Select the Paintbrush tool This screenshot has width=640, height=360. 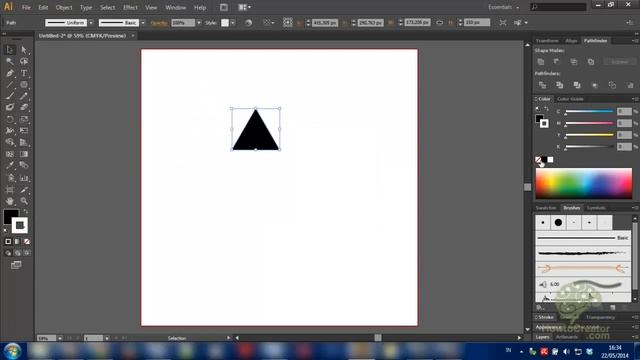(10, 96)
